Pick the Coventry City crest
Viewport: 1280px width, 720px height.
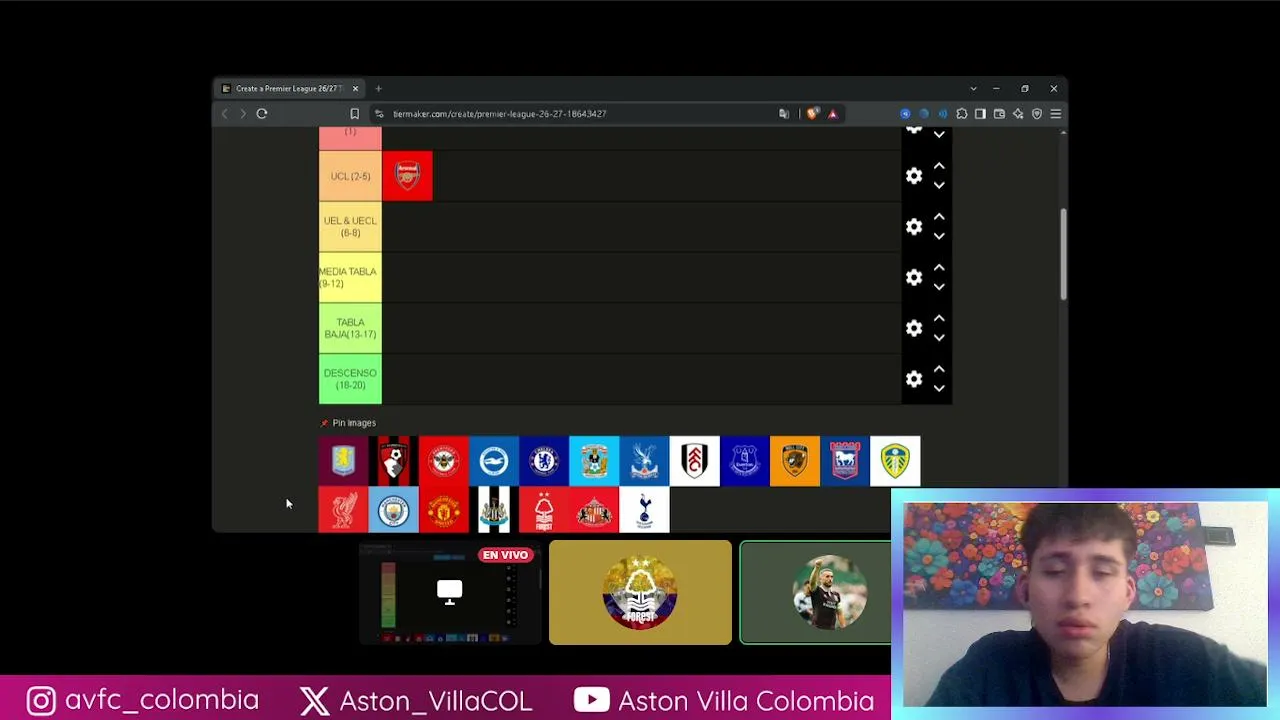(594, 461)
